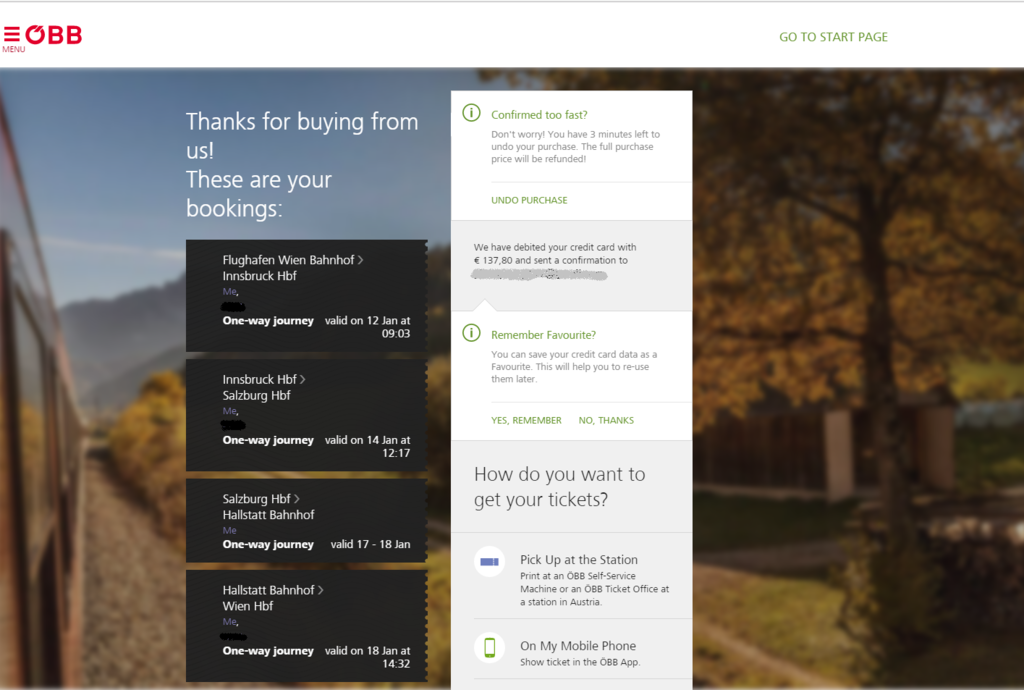1024x690 pixels.
Task: Click the mobile phone icon
Action: [x=489, y=648]
